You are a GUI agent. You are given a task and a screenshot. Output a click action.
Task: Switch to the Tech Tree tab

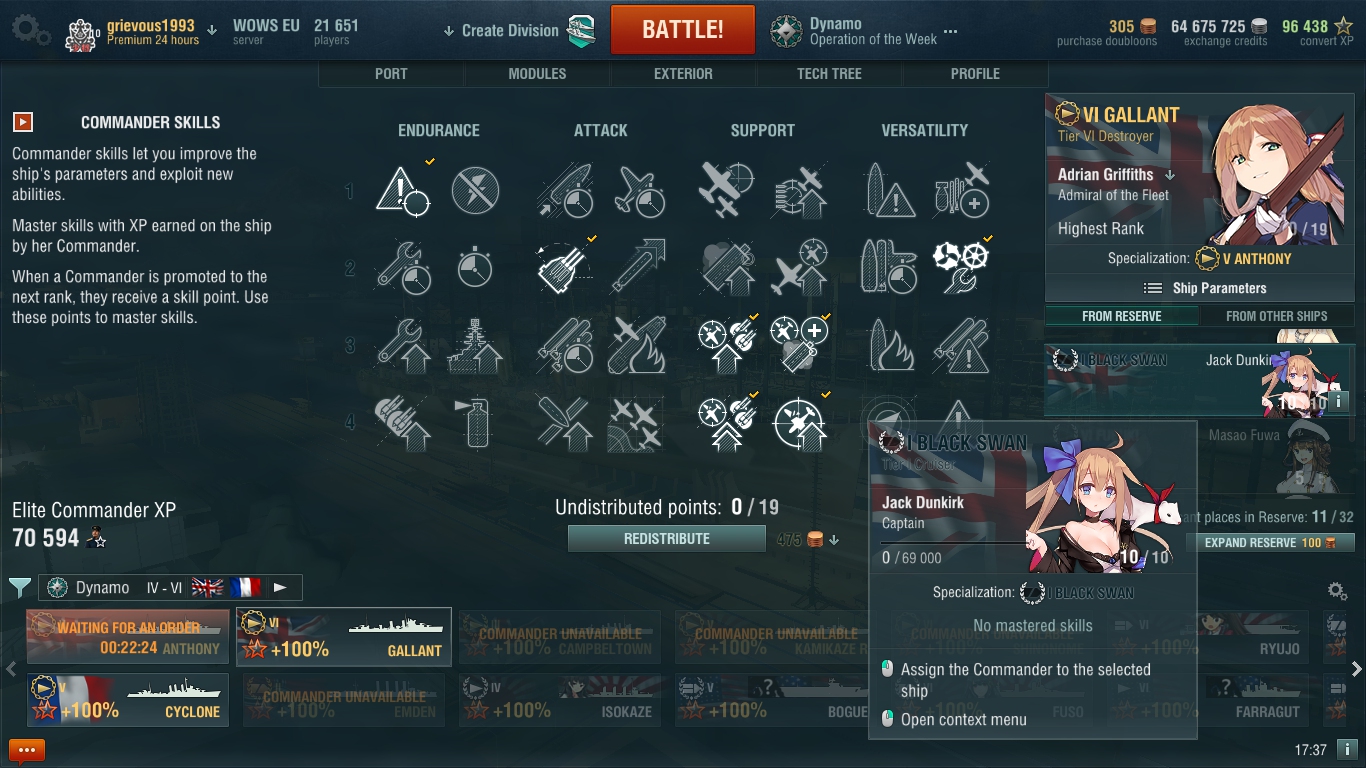pyautogui.click(x=829, y=73)
